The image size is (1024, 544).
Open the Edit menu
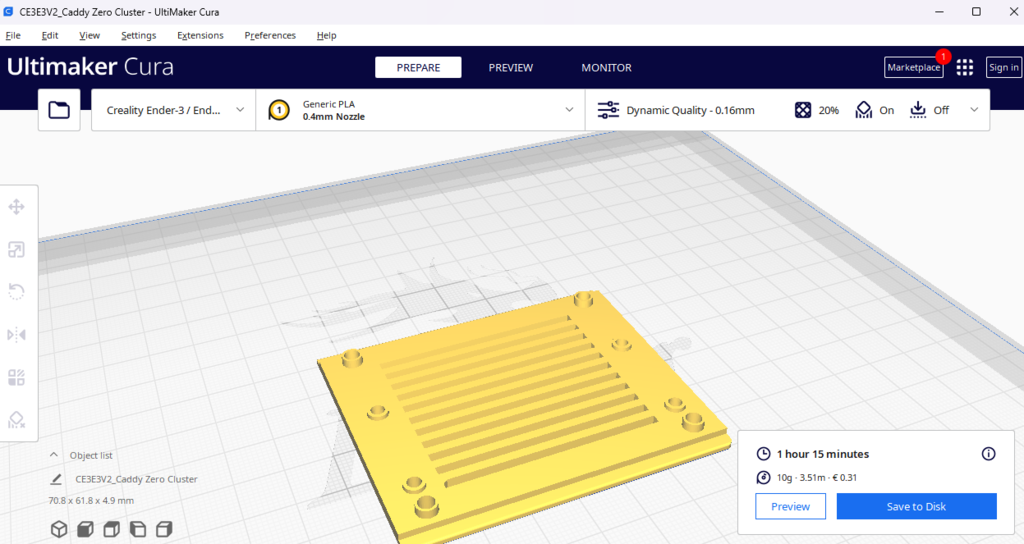(50, 35)
